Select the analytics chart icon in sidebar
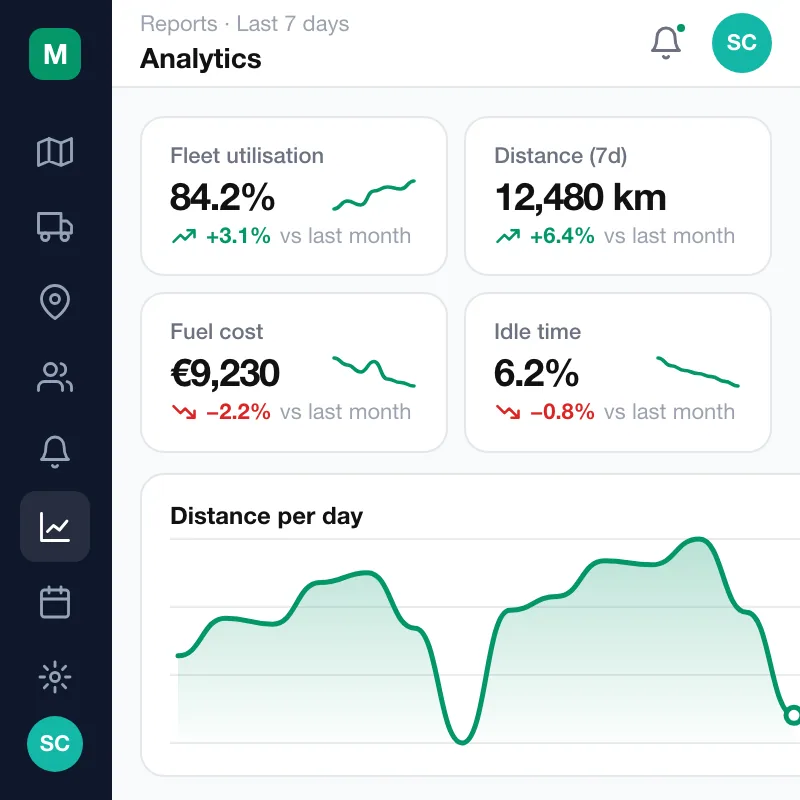Viewport: 800px width, 800px height. tap(55, 527)
